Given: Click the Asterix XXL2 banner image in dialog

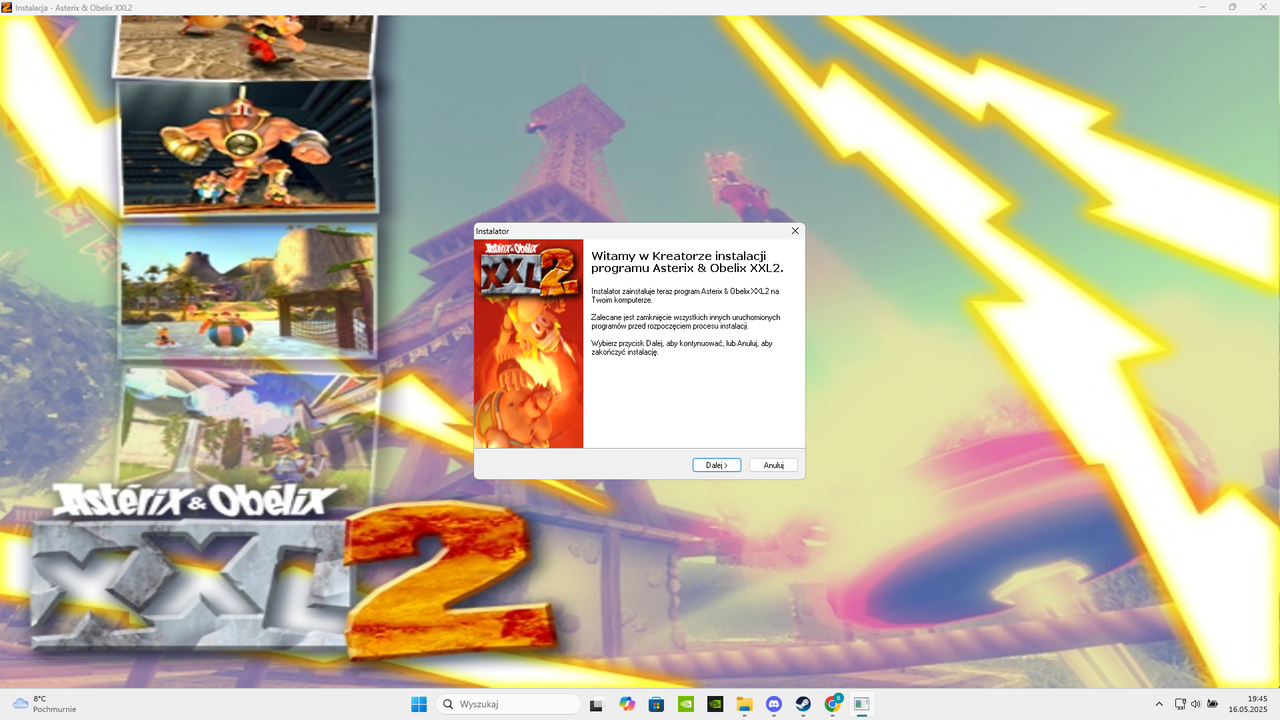Looking at the screenshot, I should click(528, 344).
